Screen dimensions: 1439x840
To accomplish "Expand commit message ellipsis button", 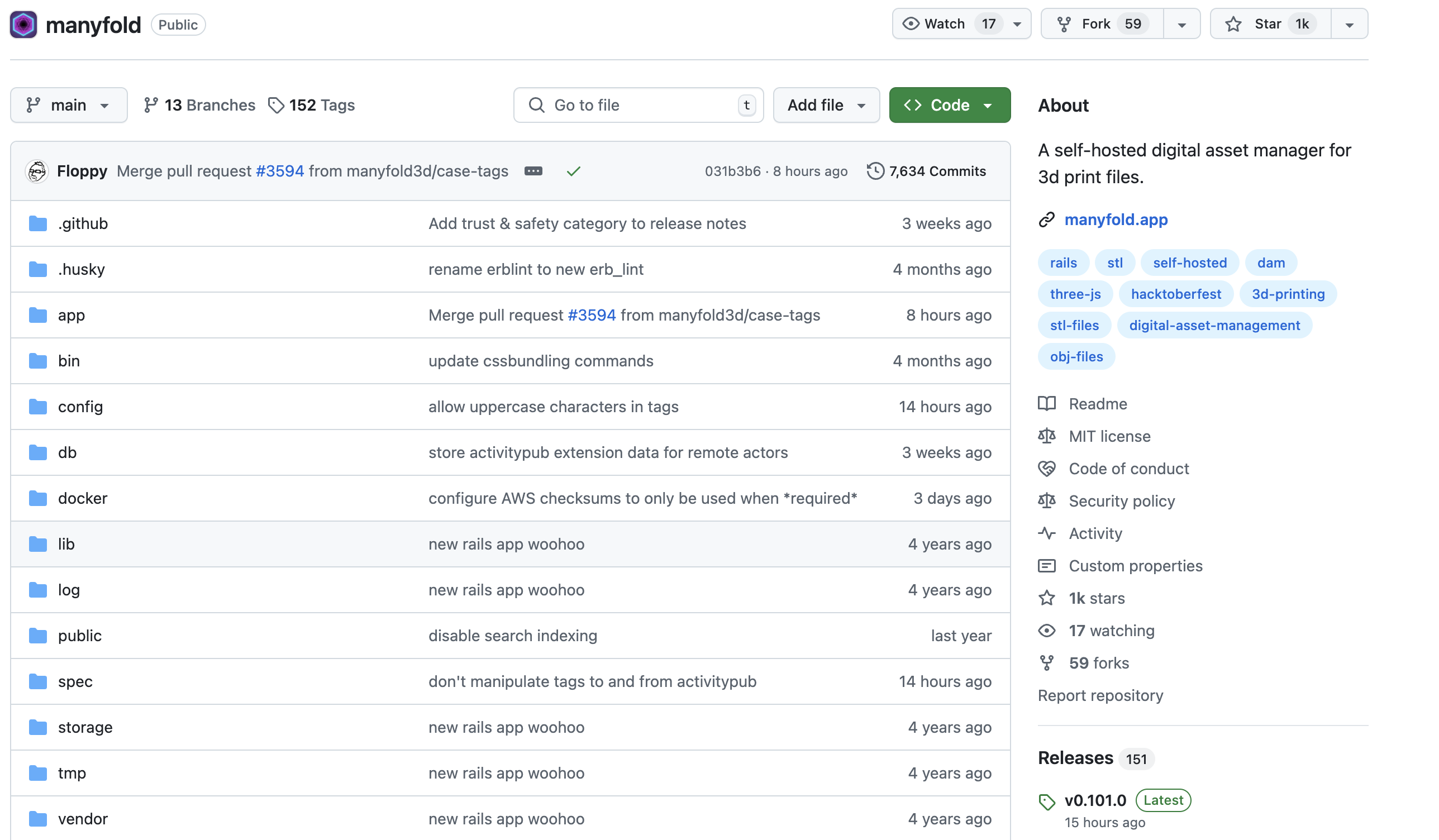I will coord(533,171).
